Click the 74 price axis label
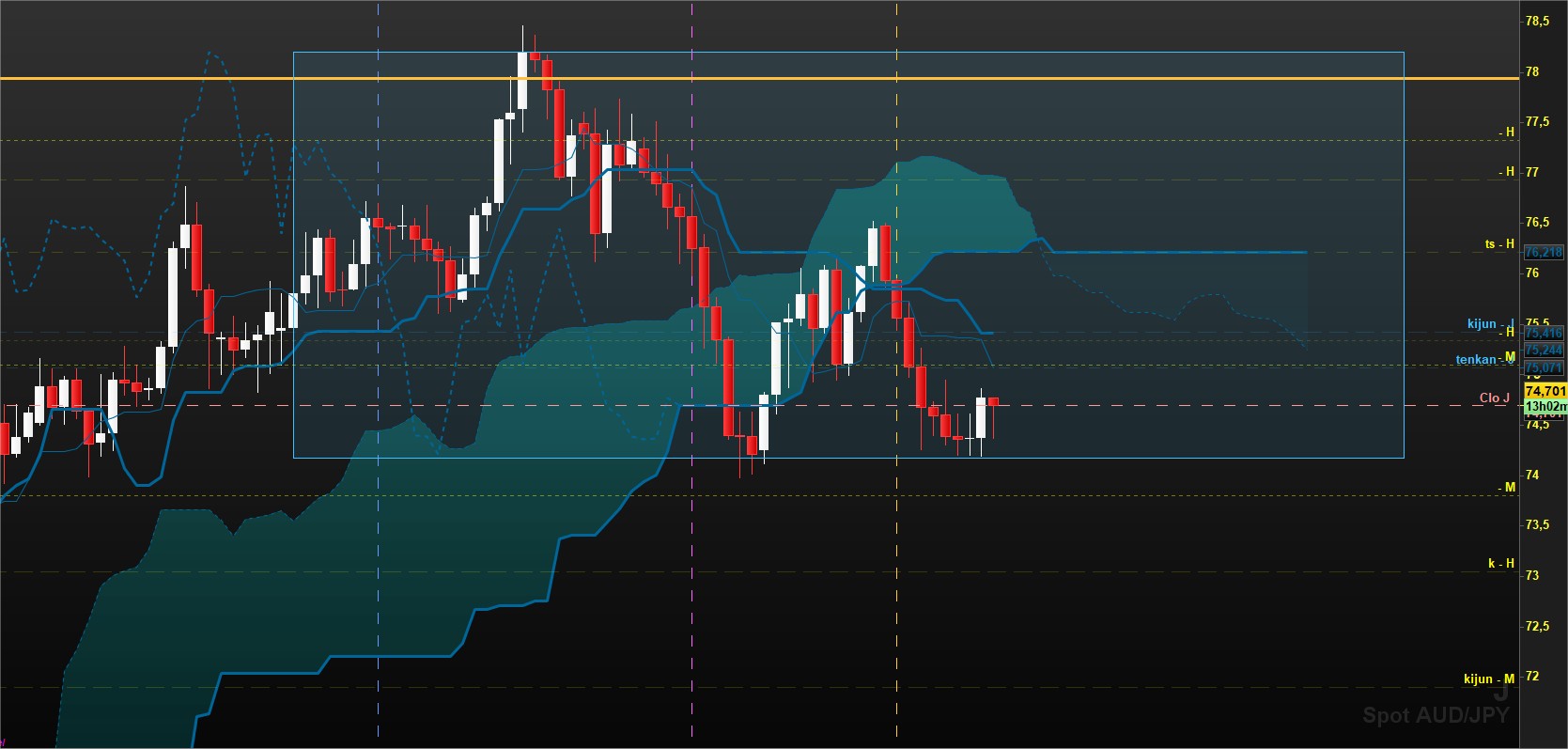Viewport: 1568px width, 749px height. (1532, 475)
